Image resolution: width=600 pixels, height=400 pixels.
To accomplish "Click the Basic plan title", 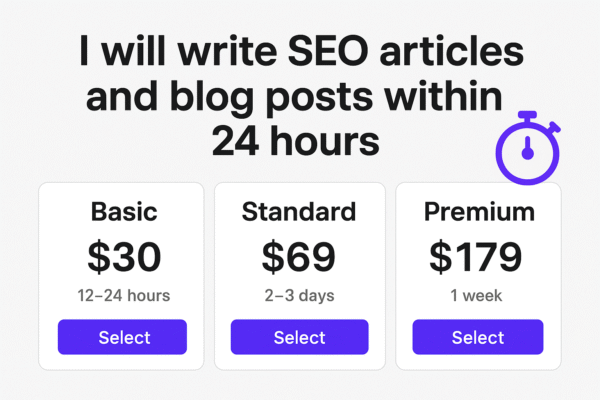I will pos(123,213).
